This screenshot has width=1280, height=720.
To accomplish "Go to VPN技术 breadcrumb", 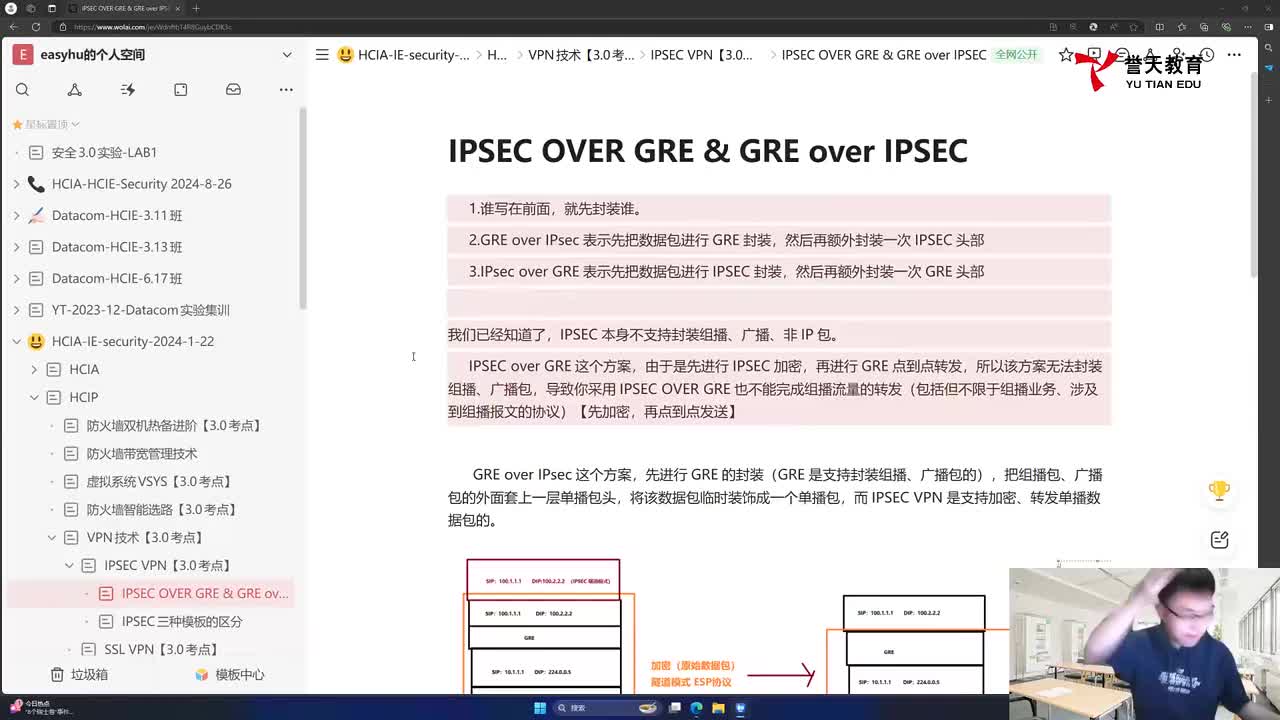I will 581,55.
